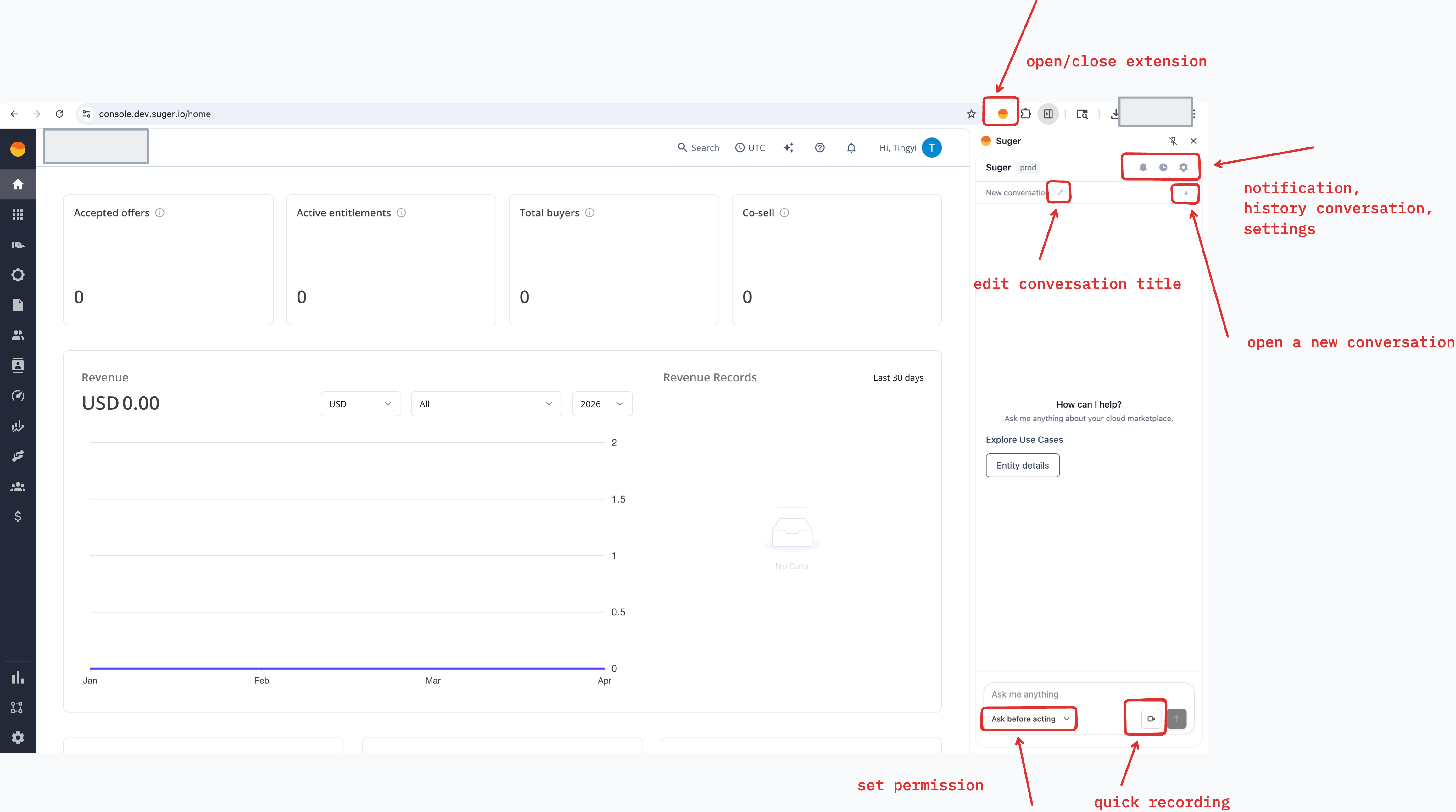Click the AI sparkle icon in header
Image resolution: width=1456 pixels, height=812 pixels.
(789, 147)
